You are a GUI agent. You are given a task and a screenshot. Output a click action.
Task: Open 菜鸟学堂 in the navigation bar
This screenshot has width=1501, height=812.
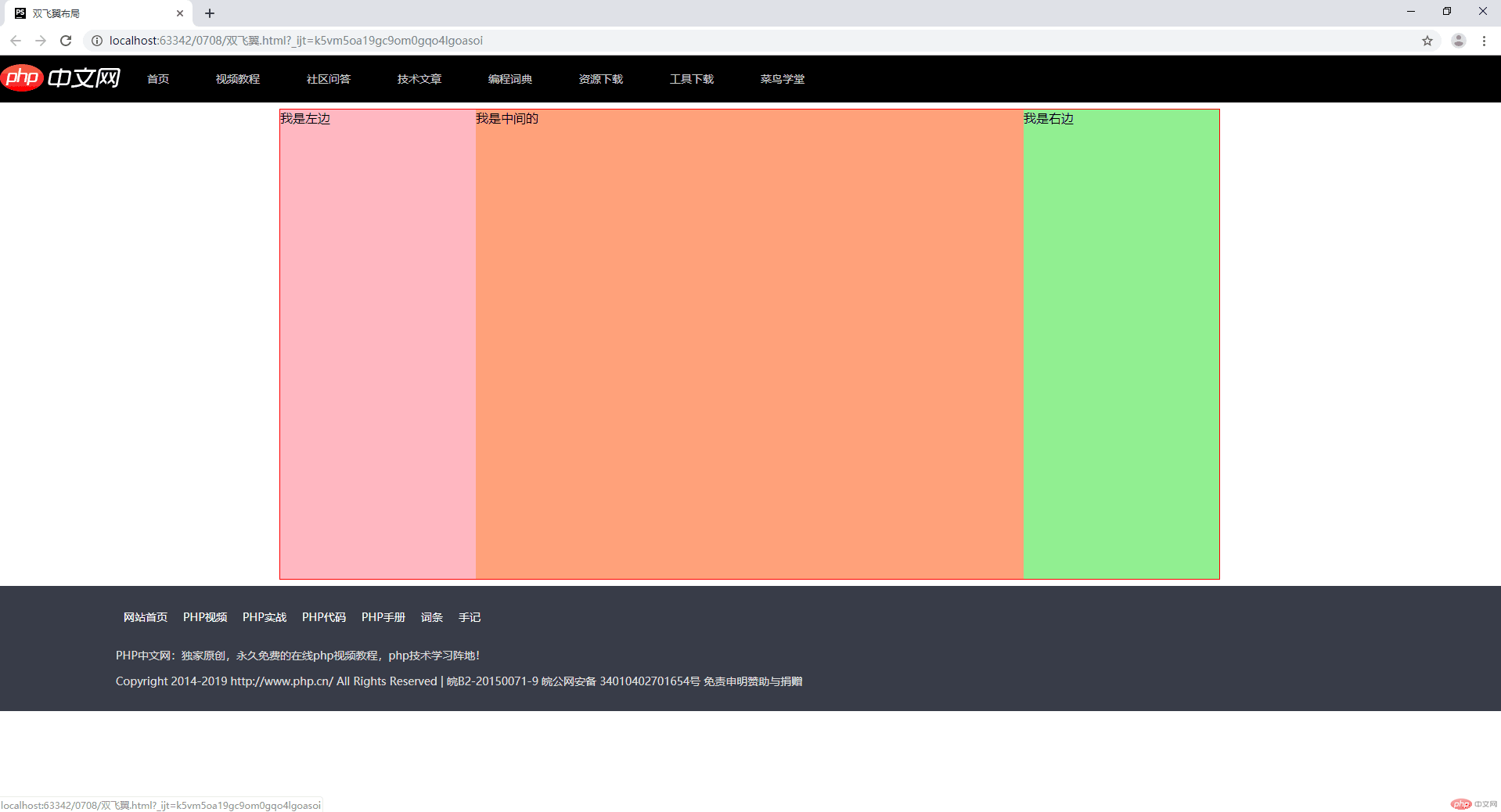tap(783, 79)
